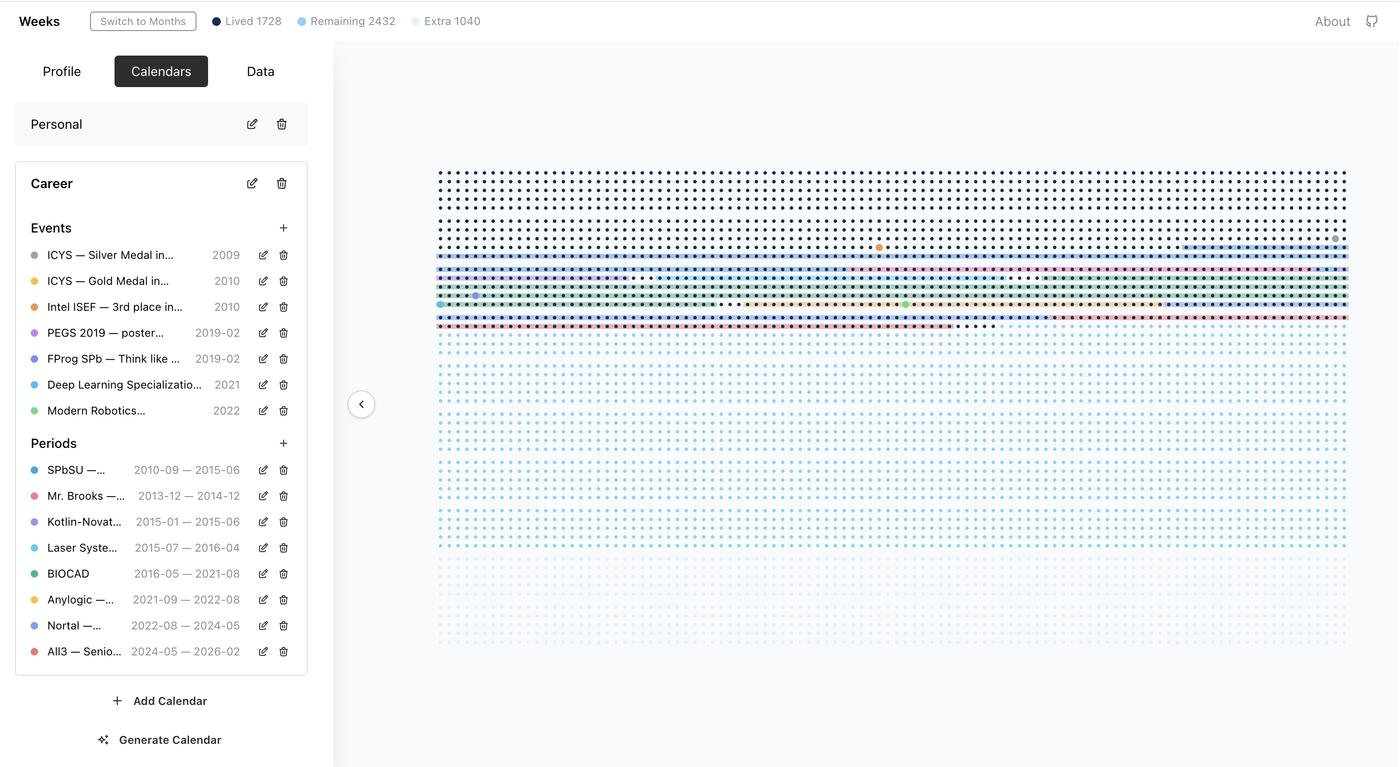Open the GitHub icon link

(x=1372, y=21)
